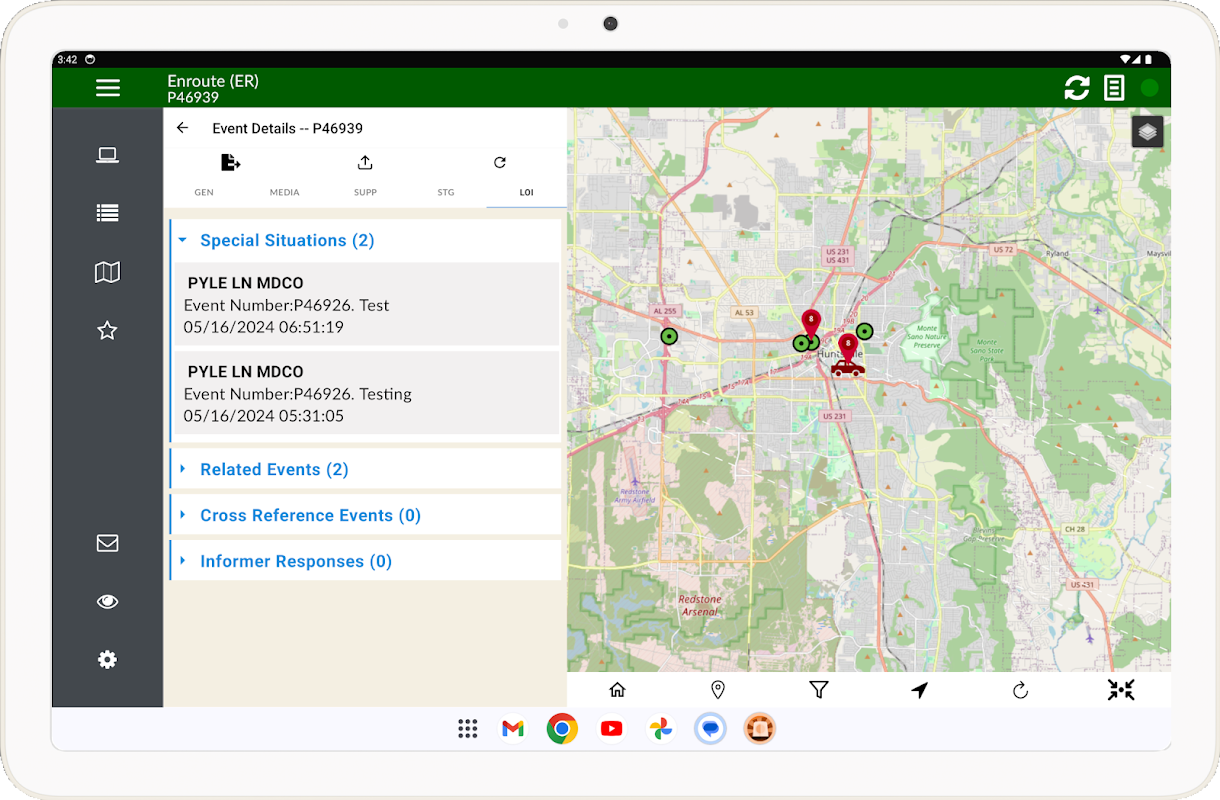Expand the Related Events section
Screen dimensions: 1220x800
pyautogui.click(x=273, y=470)
